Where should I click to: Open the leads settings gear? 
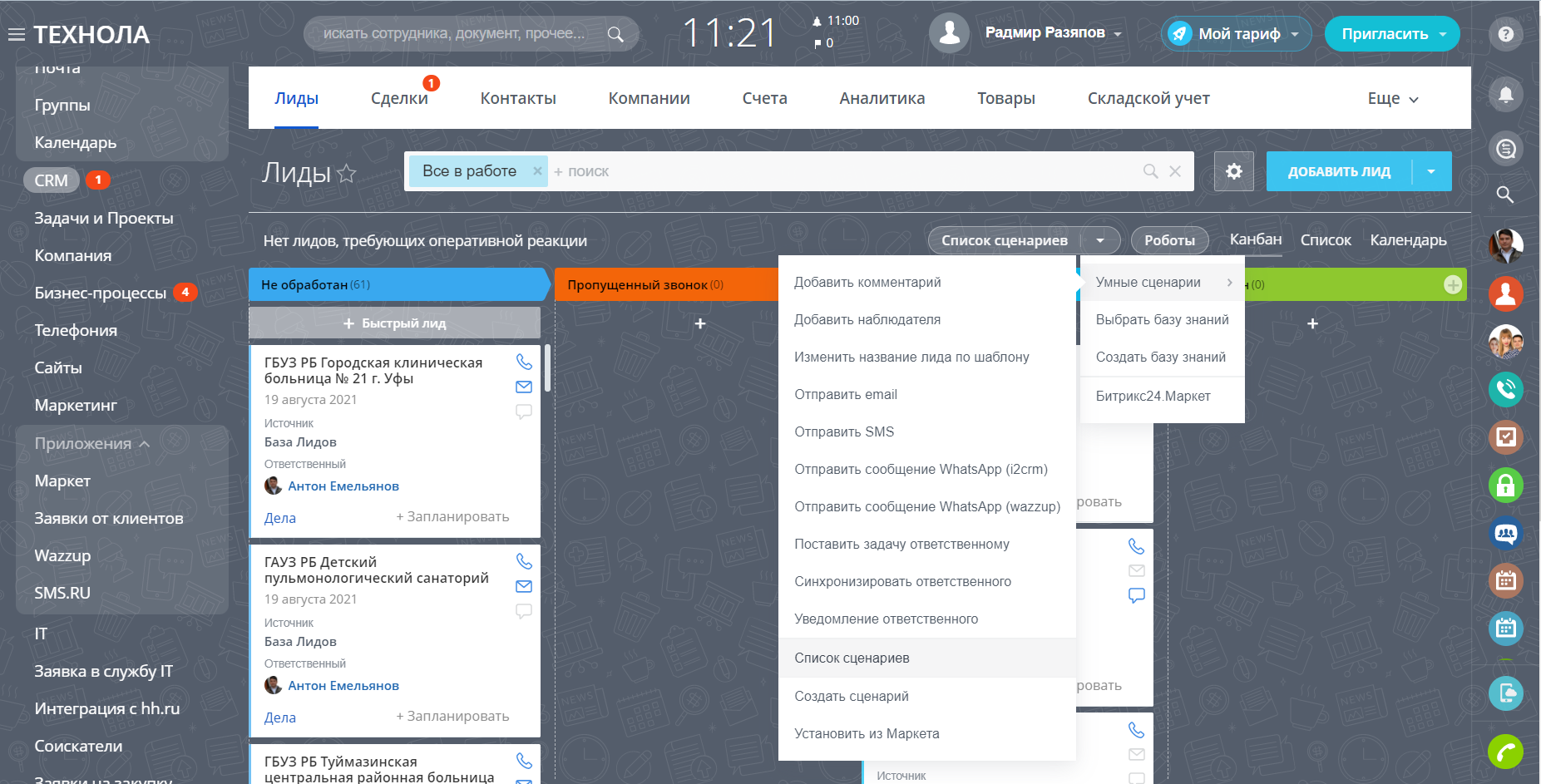(1234, 171)
